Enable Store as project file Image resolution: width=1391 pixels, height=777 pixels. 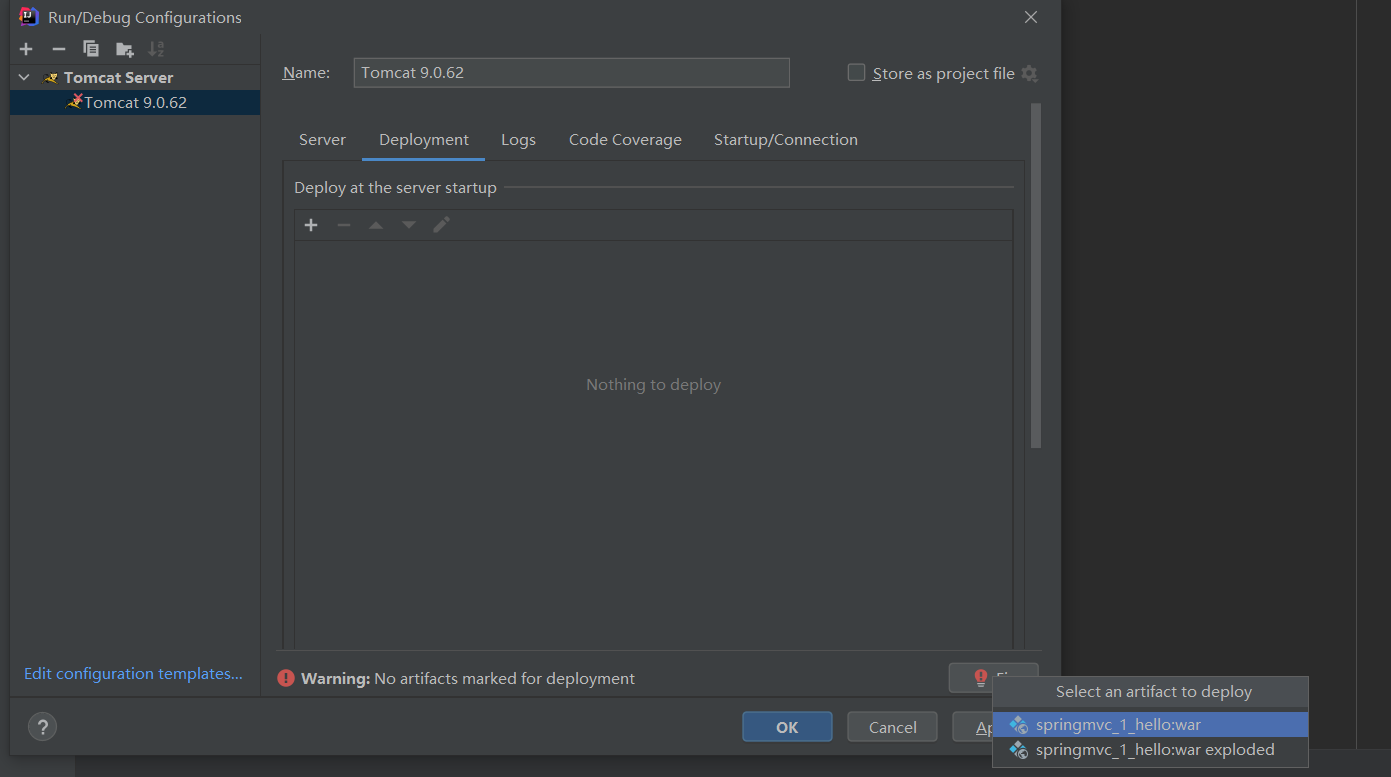(856, 72)
